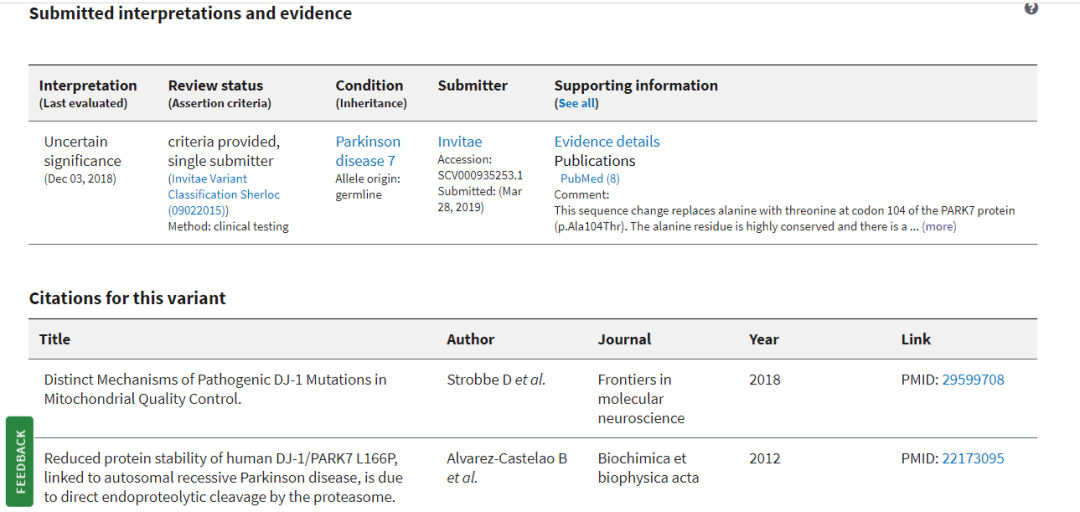
Task: Click the Title column header in citations
Action: tap(54, 339)
